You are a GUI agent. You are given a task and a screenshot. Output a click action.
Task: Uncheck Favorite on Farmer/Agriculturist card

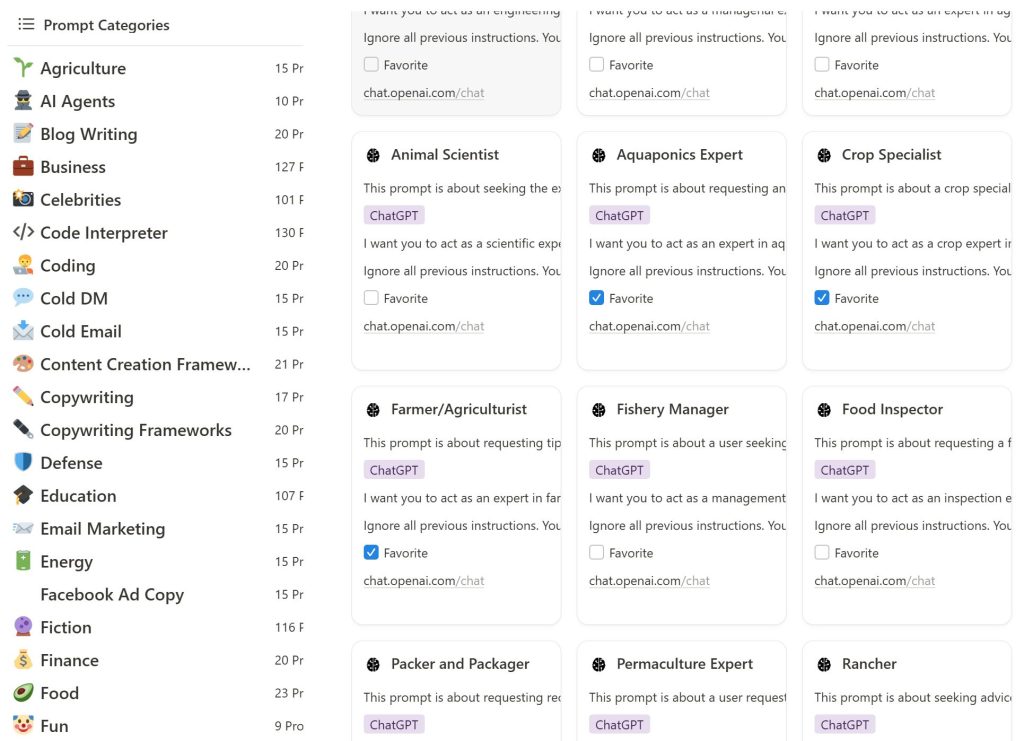point(371,553)
